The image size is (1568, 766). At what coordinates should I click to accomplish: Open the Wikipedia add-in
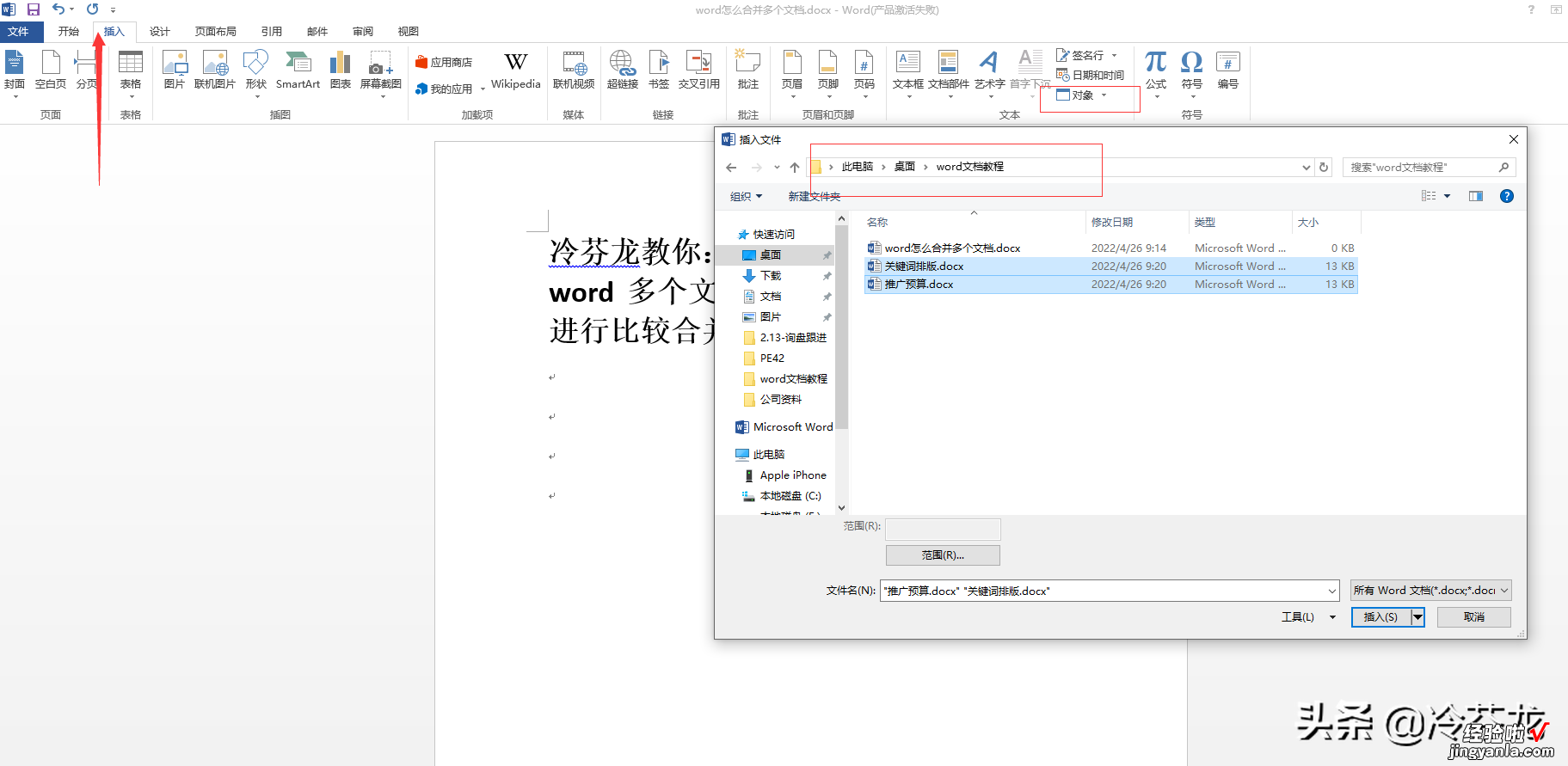(516, 70)
